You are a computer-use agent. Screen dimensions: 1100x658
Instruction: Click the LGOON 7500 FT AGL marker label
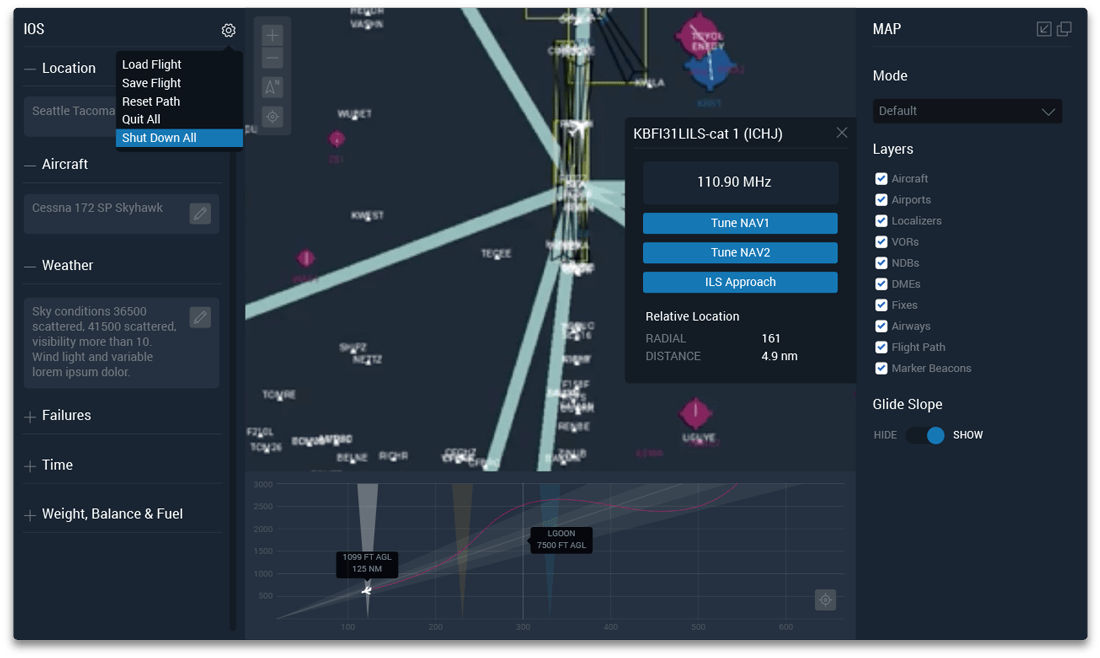(x=561, y=539)
